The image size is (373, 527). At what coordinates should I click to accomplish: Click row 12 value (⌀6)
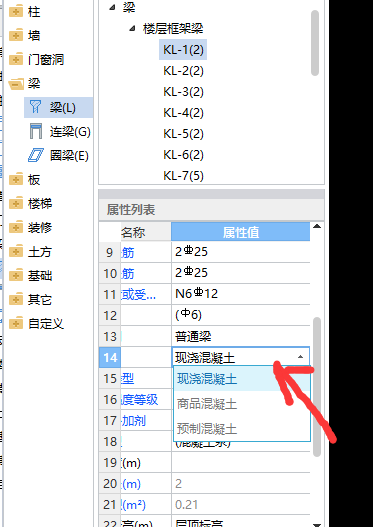pos(241,315)
